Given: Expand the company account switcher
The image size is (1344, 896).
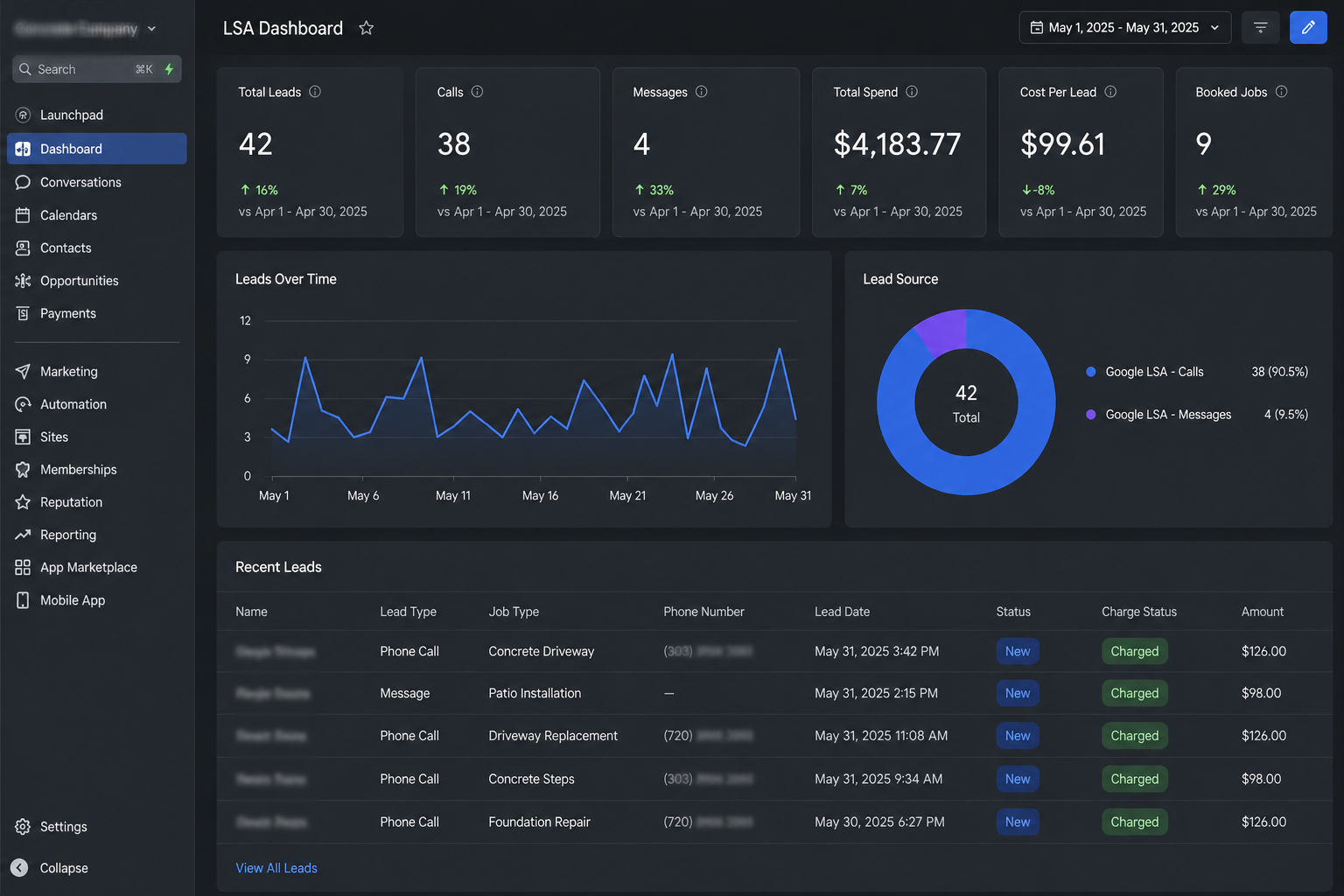Looking at the screenshot, I should (86, 29).
